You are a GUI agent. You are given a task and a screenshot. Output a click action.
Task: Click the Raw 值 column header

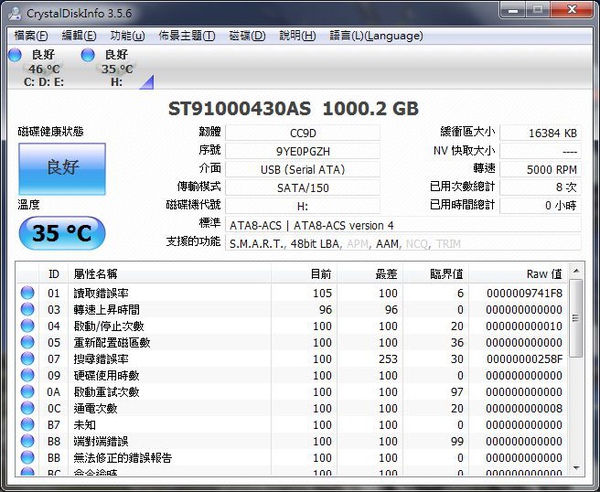point(518,274)
